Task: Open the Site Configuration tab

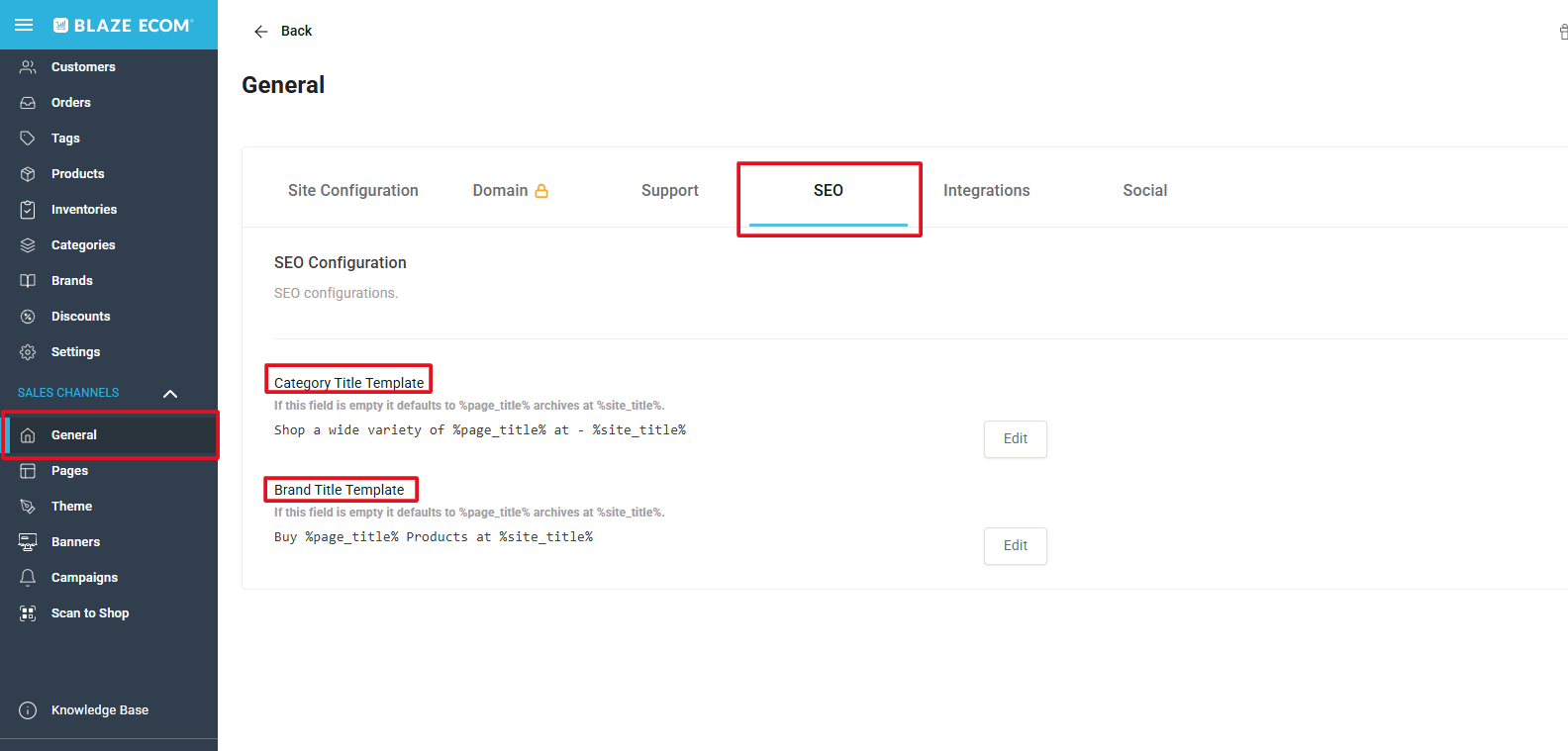Action: click(x=353, y=191)
